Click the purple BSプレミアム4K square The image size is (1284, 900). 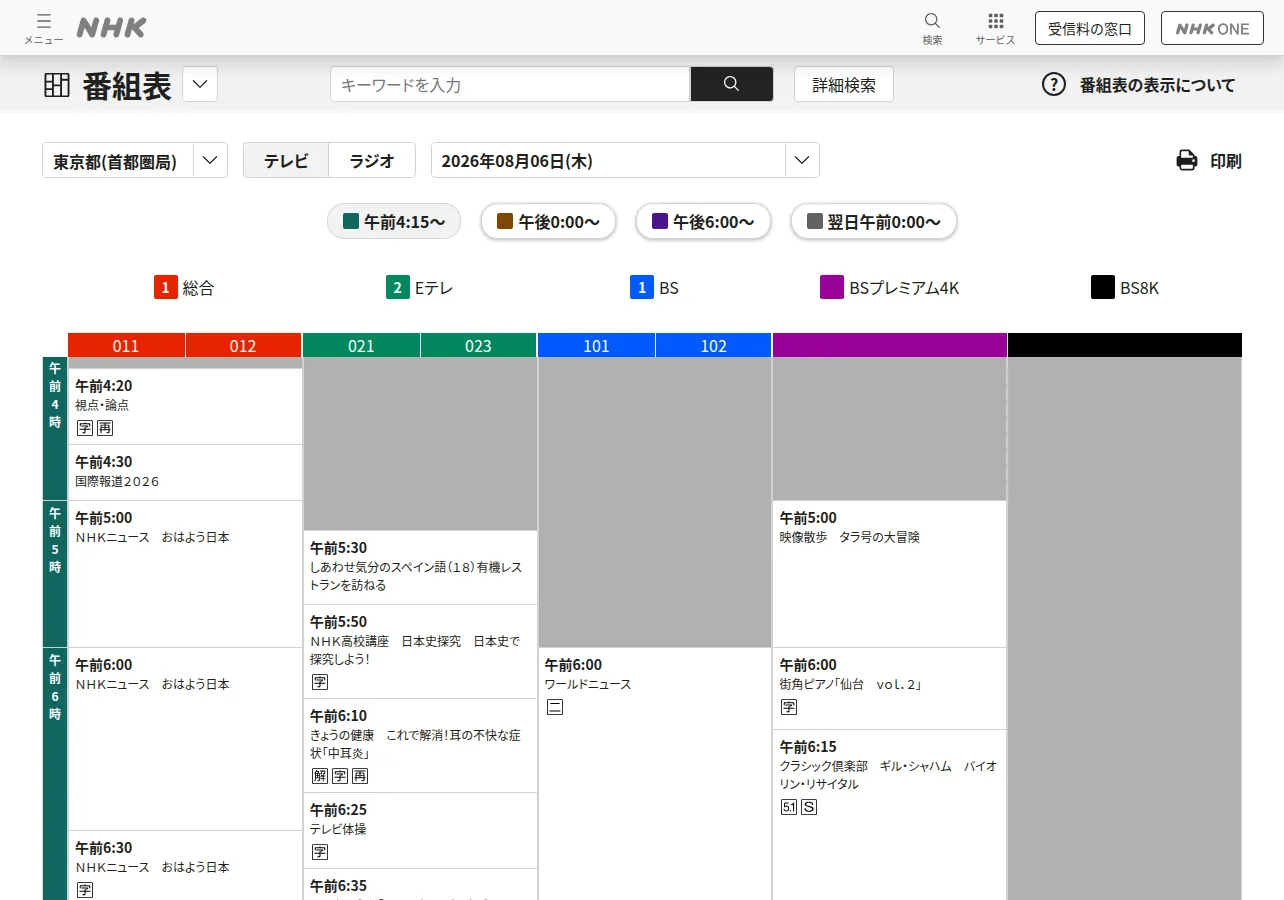coord(832,288)
